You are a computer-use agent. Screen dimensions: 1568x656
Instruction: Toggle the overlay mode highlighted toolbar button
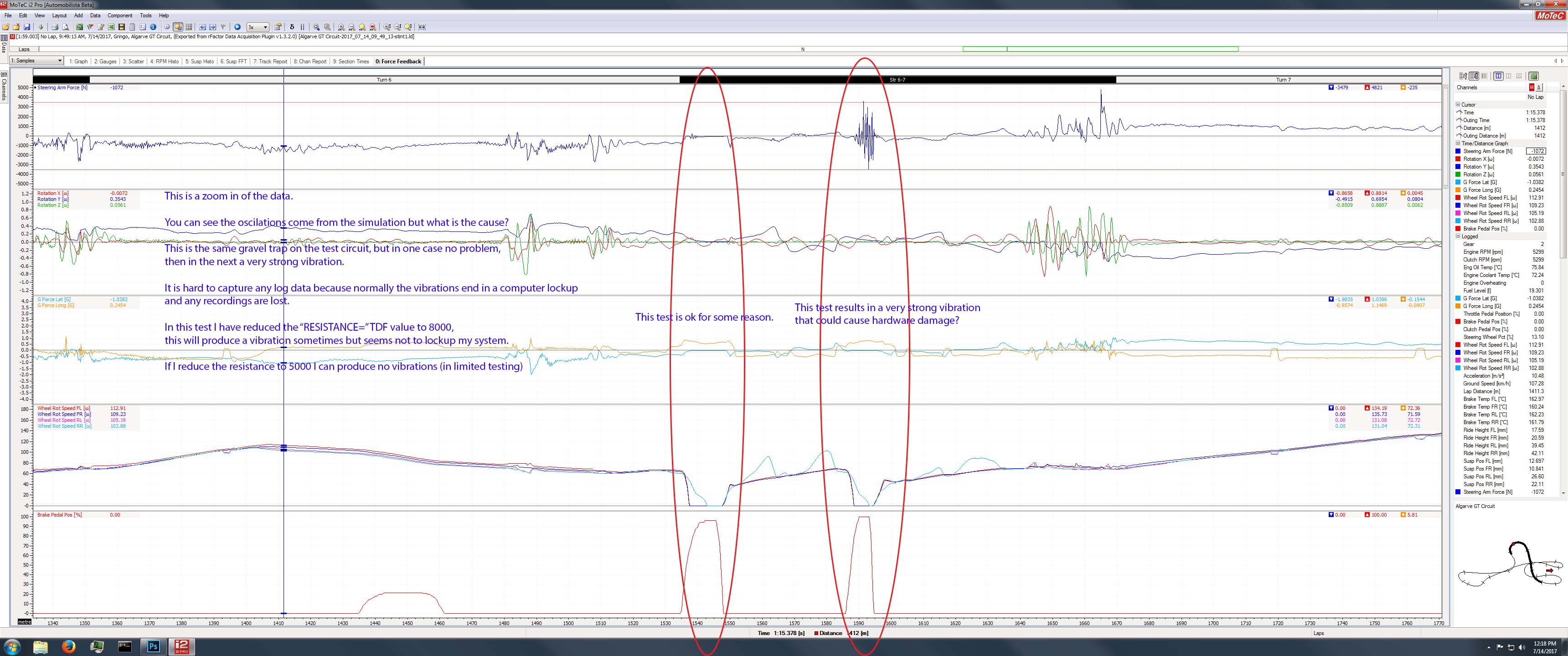[x=178, y=27]
